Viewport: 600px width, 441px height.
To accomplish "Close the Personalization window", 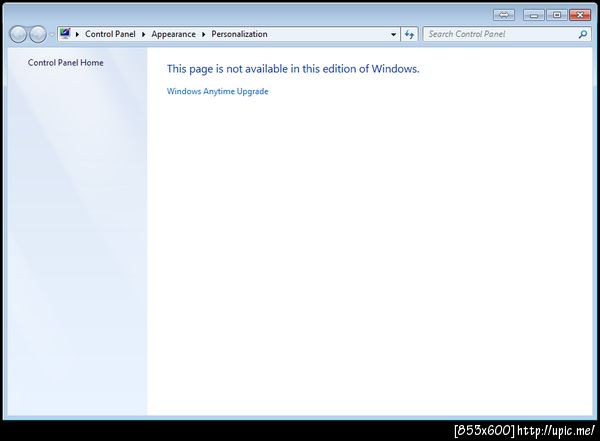I will 580,15.
